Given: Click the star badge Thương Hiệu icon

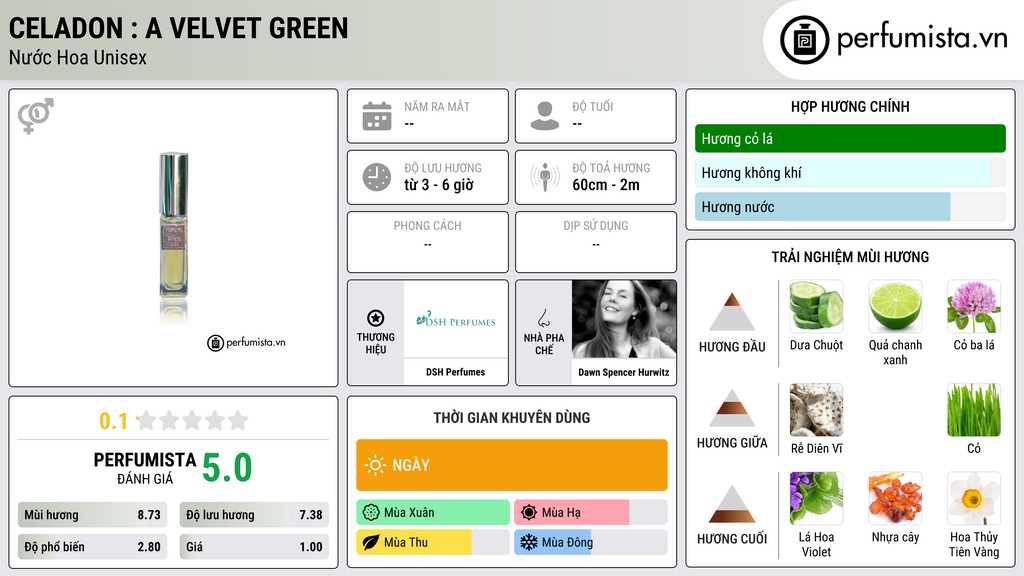Looking at the screenshot, I should pos(376,318).
